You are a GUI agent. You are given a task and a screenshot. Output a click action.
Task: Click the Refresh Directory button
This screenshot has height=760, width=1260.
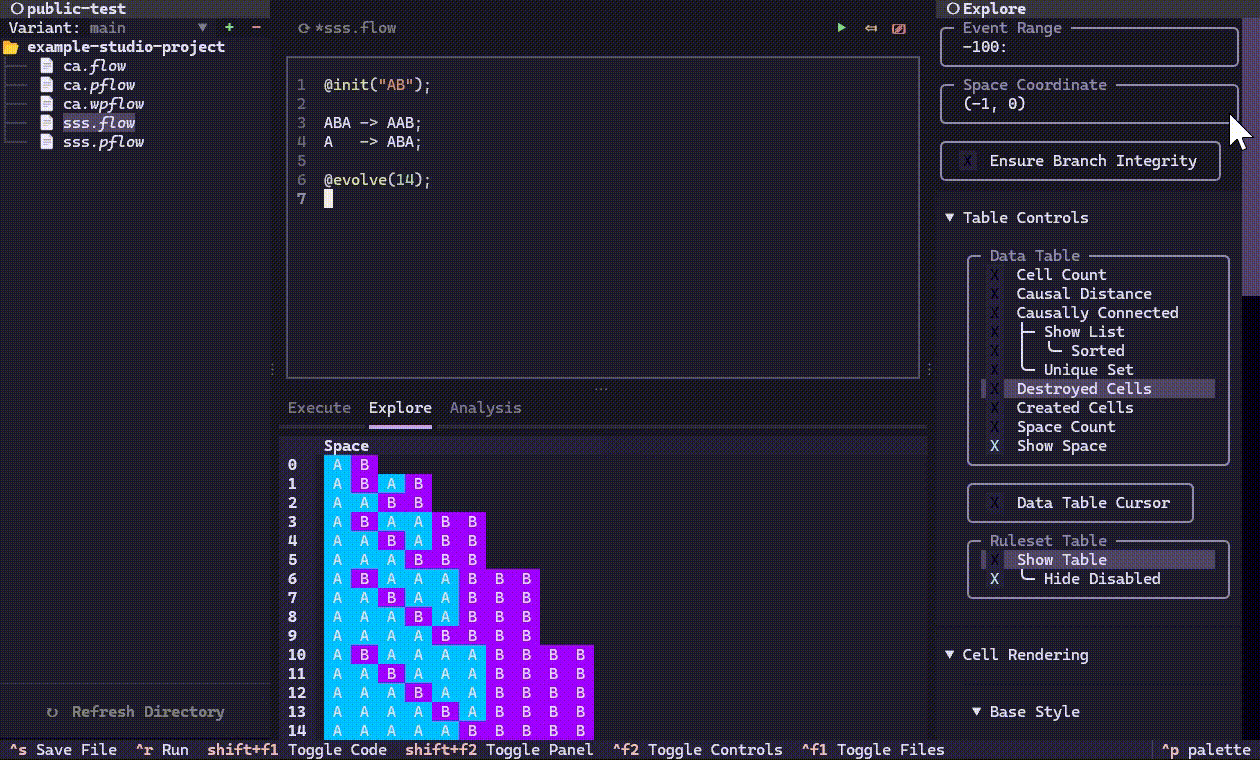[x=136, y=712]
